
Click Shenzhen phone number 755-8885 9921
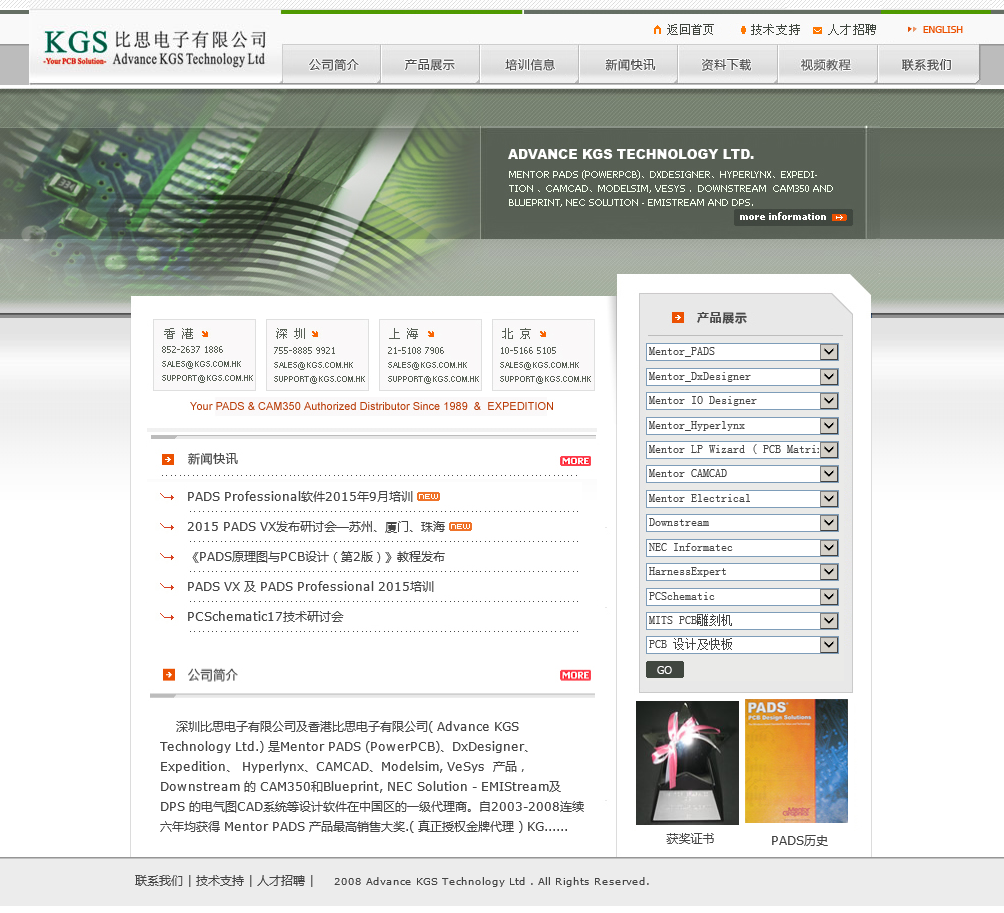tap(304, 351)
